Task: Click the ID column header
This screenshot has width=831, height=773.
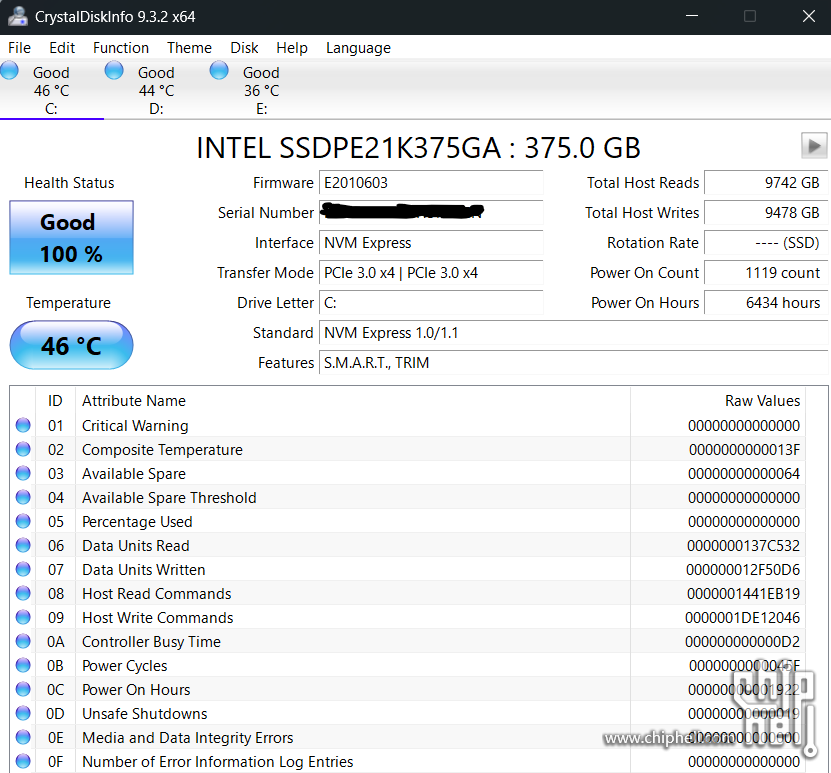Action: pos(55,401)
